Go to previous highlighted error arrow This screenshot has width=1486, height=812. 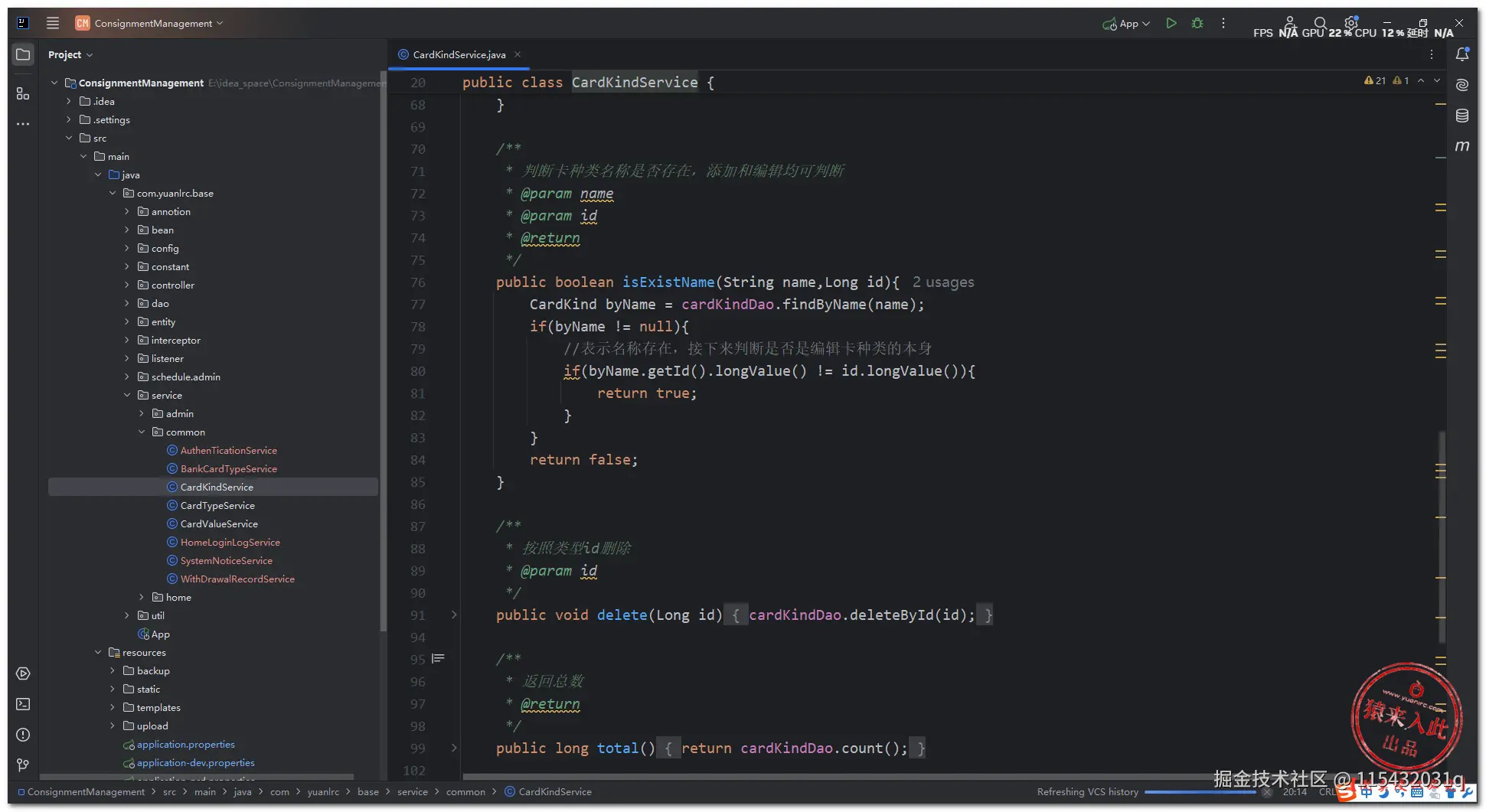coord(1421,80)
